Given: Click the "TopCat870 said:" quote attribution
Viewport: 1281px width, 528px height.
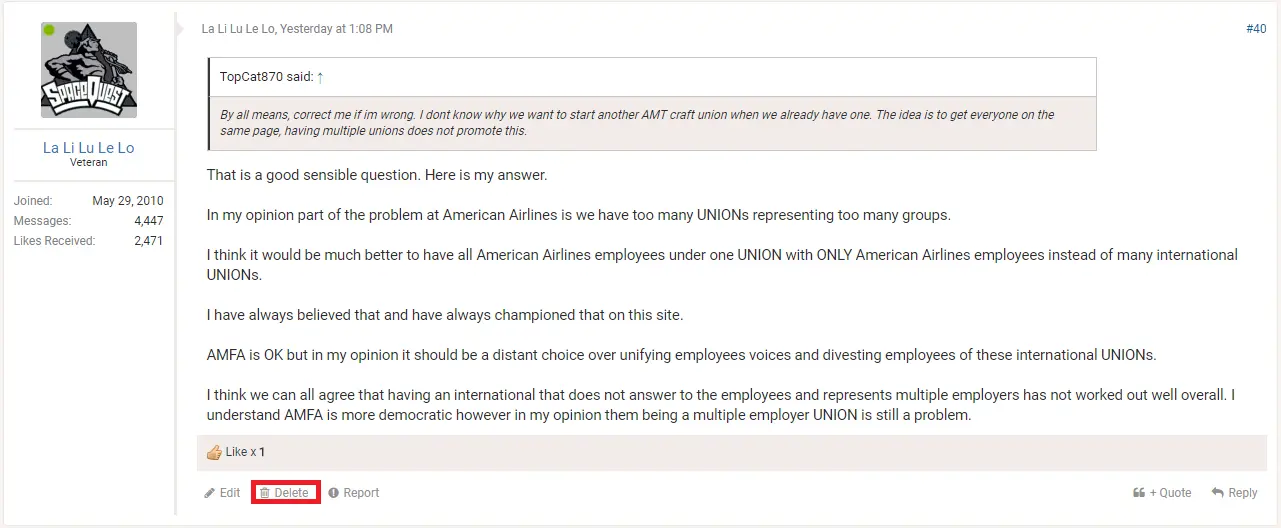Looking at the screenshot, I should [x=266, y=77].
